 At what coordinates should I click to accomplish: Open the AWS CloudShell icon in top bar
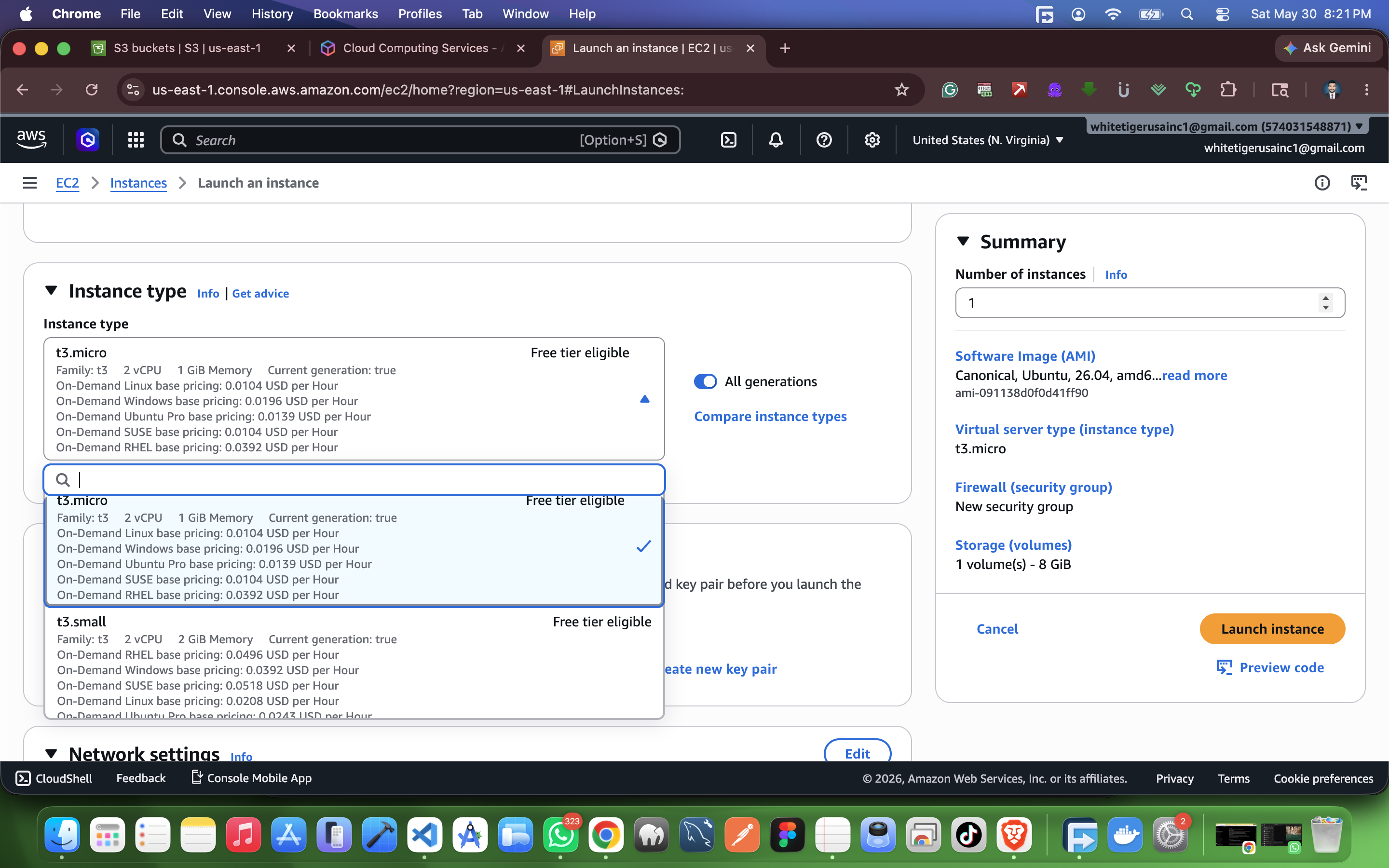(728, 140)
